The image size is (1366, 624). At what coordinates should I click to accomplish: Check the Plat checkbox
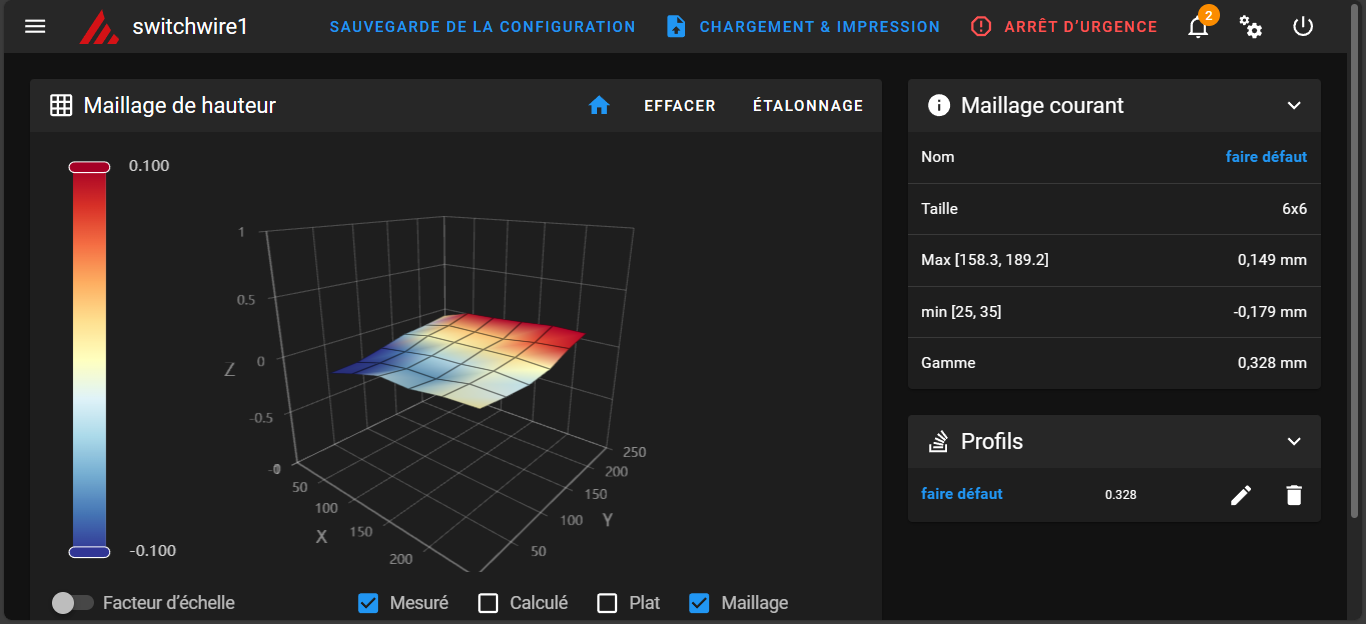point(607,603)
